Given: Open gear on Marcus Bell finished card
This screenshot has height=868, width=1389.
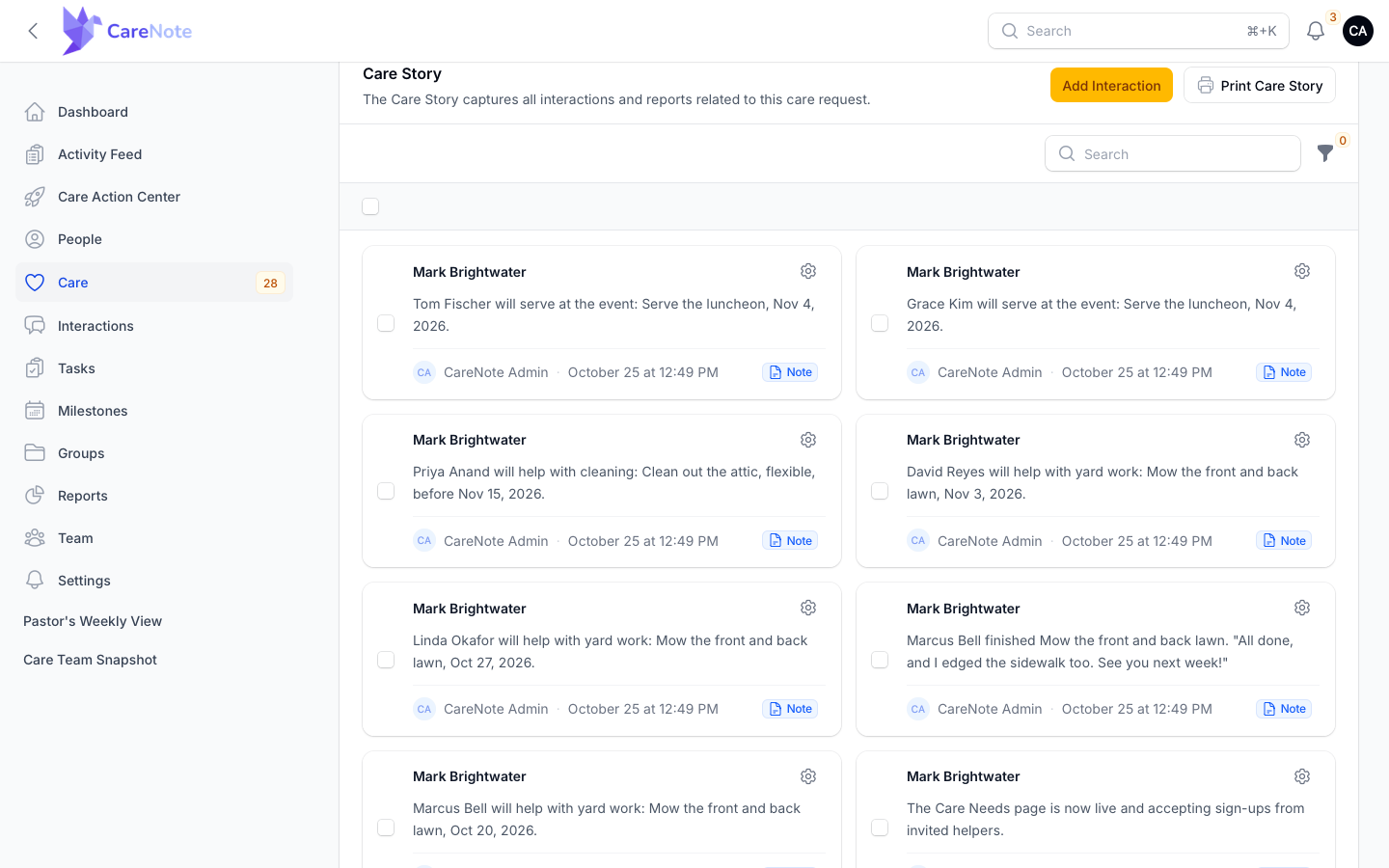Looking at the screenshot, I should click(x=1302, y=608).
